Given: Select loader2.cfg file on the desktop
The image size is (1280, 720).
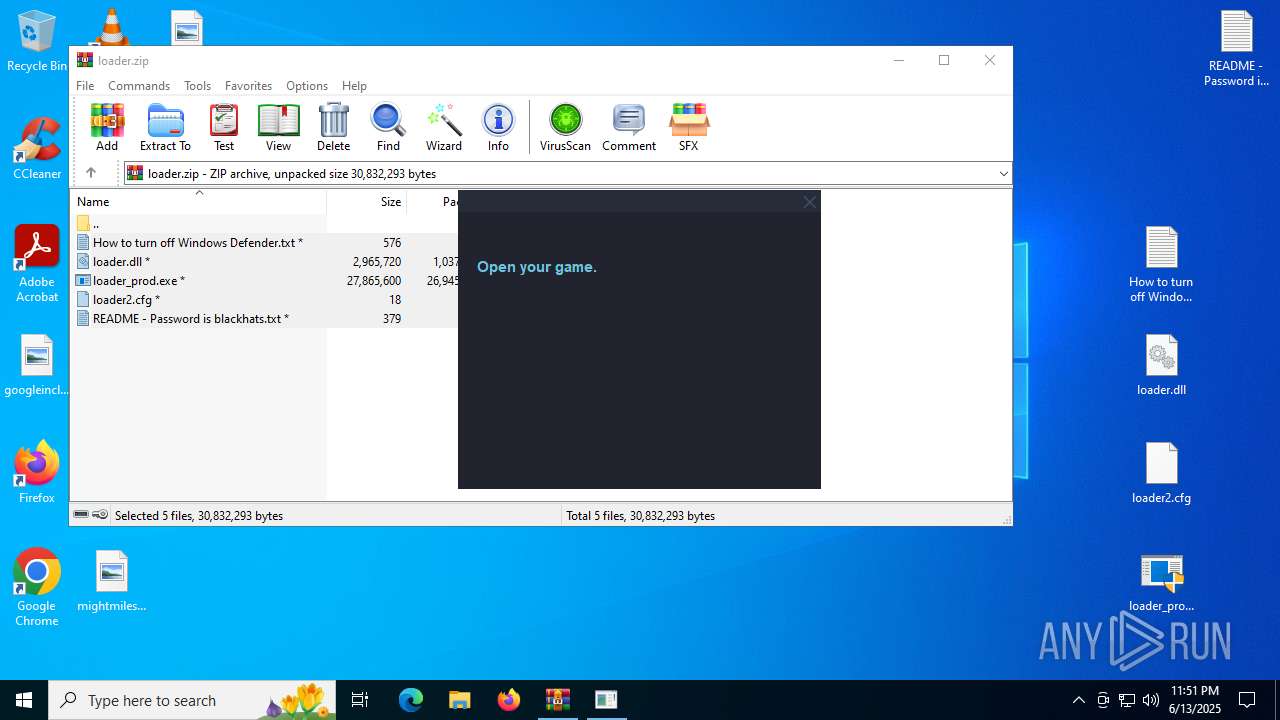Looking at the screenshot, I should click(1161, 472).
